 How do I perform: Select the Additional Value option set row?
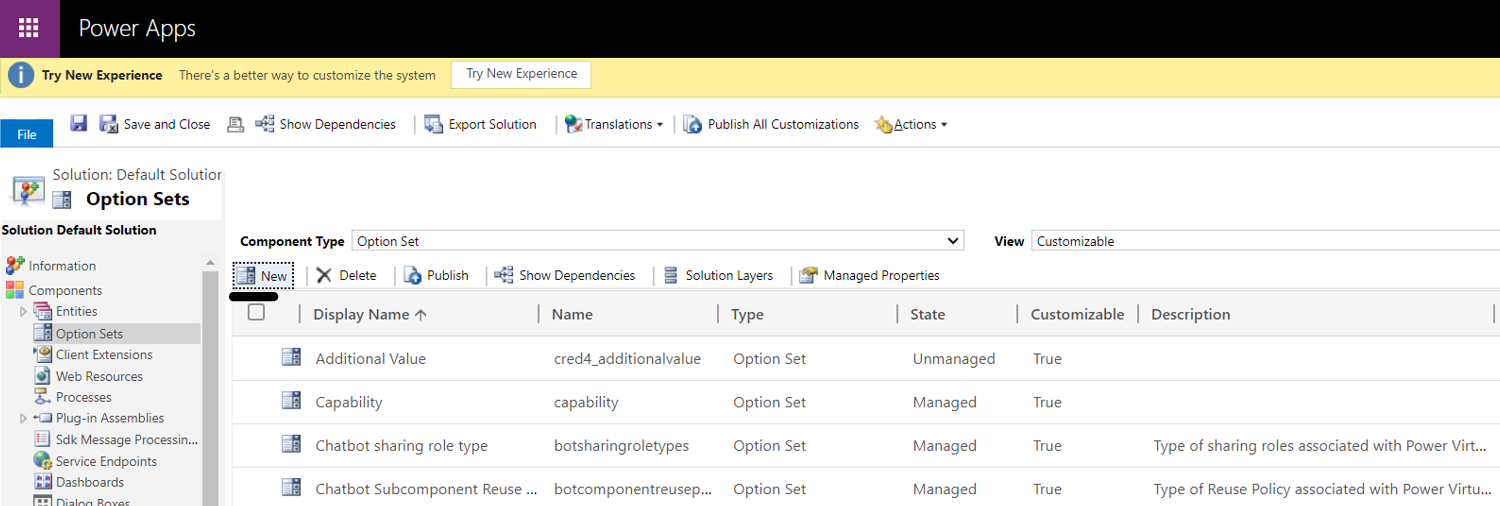[370, 358]
